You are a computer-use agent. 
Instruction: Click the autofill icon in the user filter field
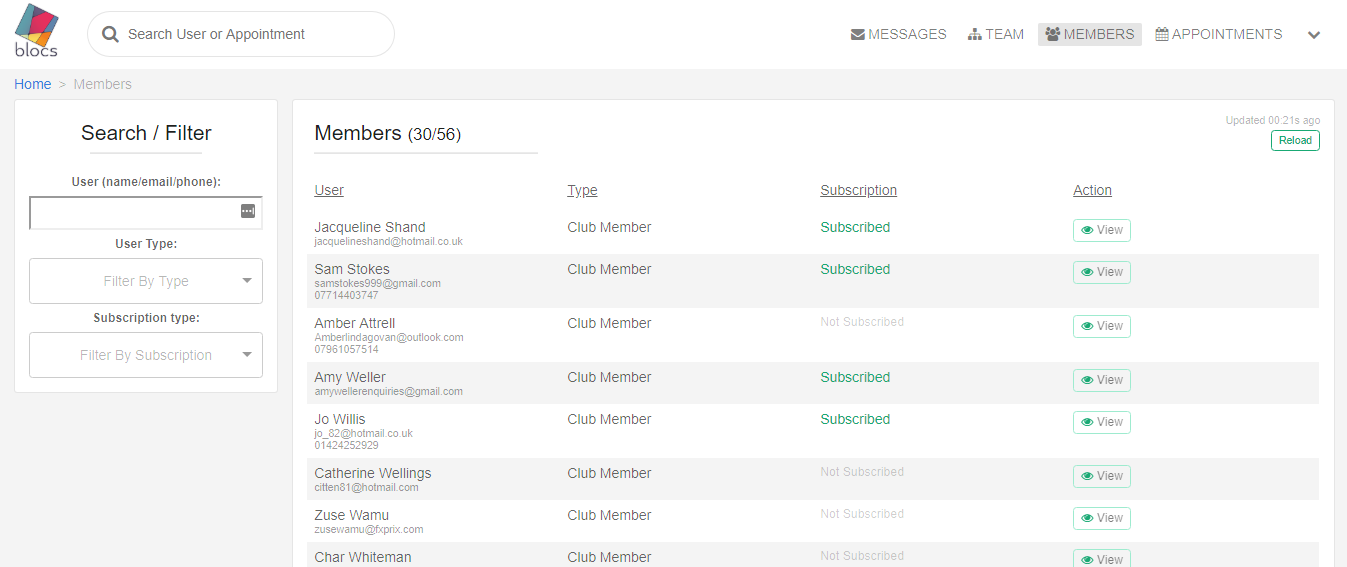pos(248,211)
